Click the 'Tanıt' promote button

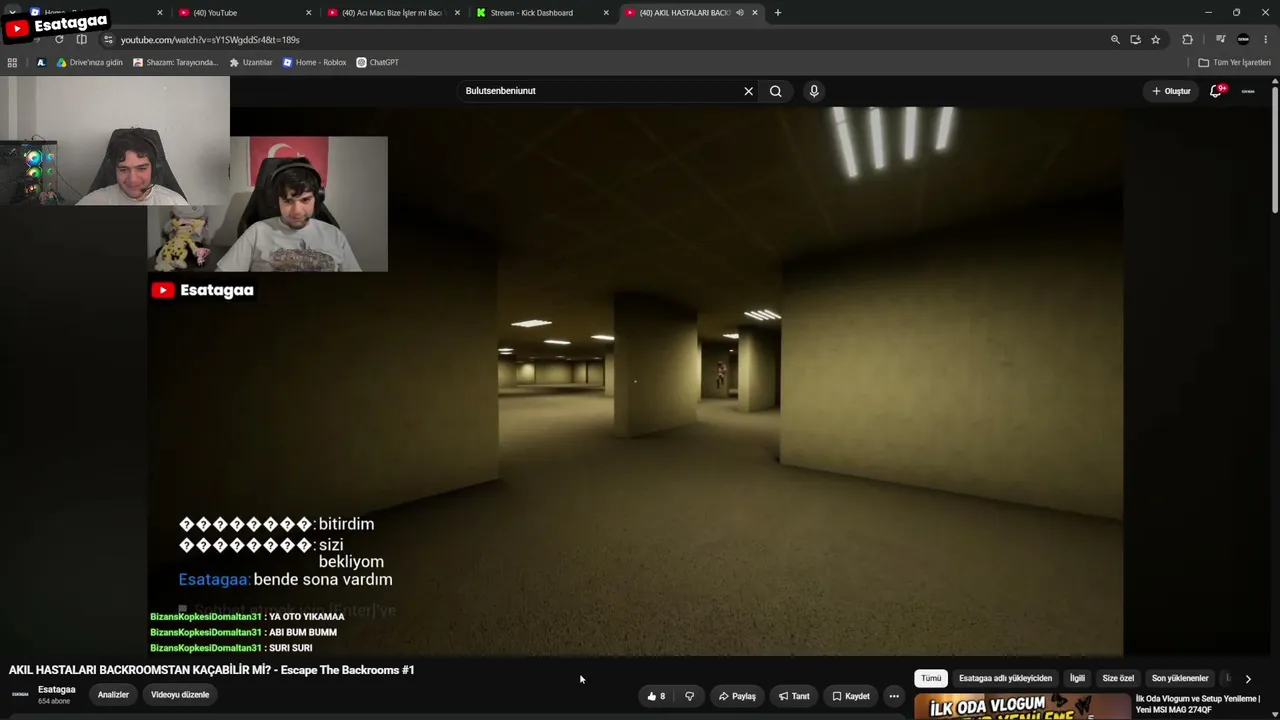(795, 696)
